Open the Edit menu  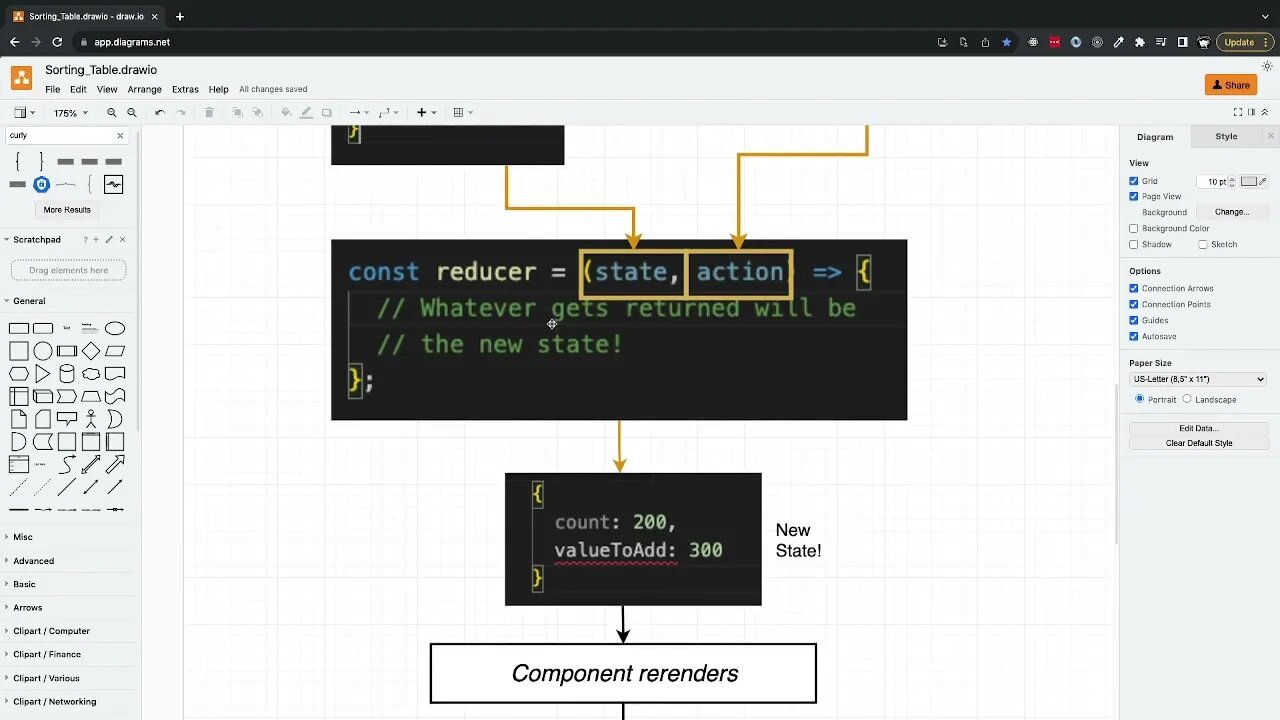point(78,90)
